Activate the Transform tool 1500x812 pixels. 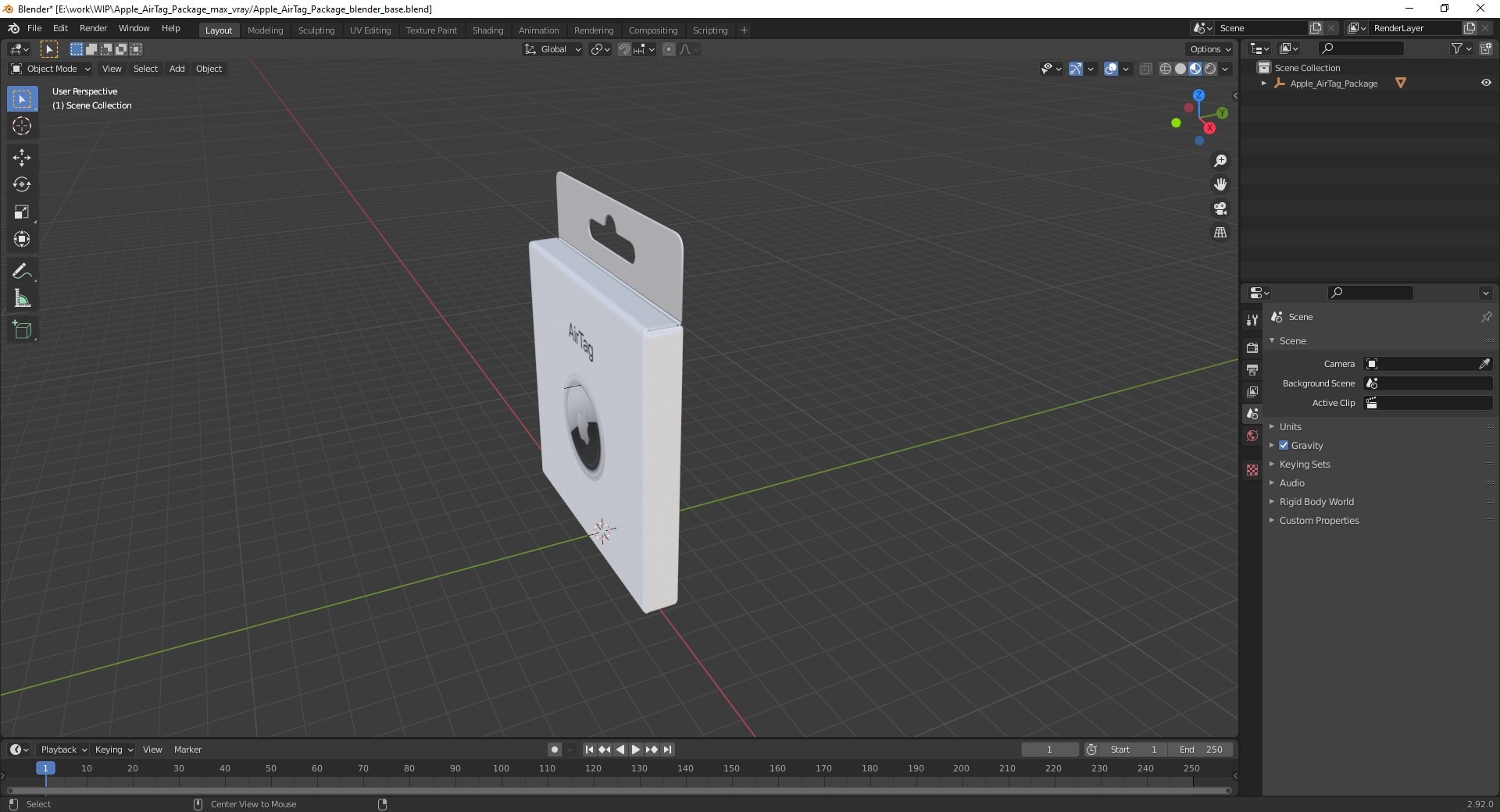pos(22,239)
